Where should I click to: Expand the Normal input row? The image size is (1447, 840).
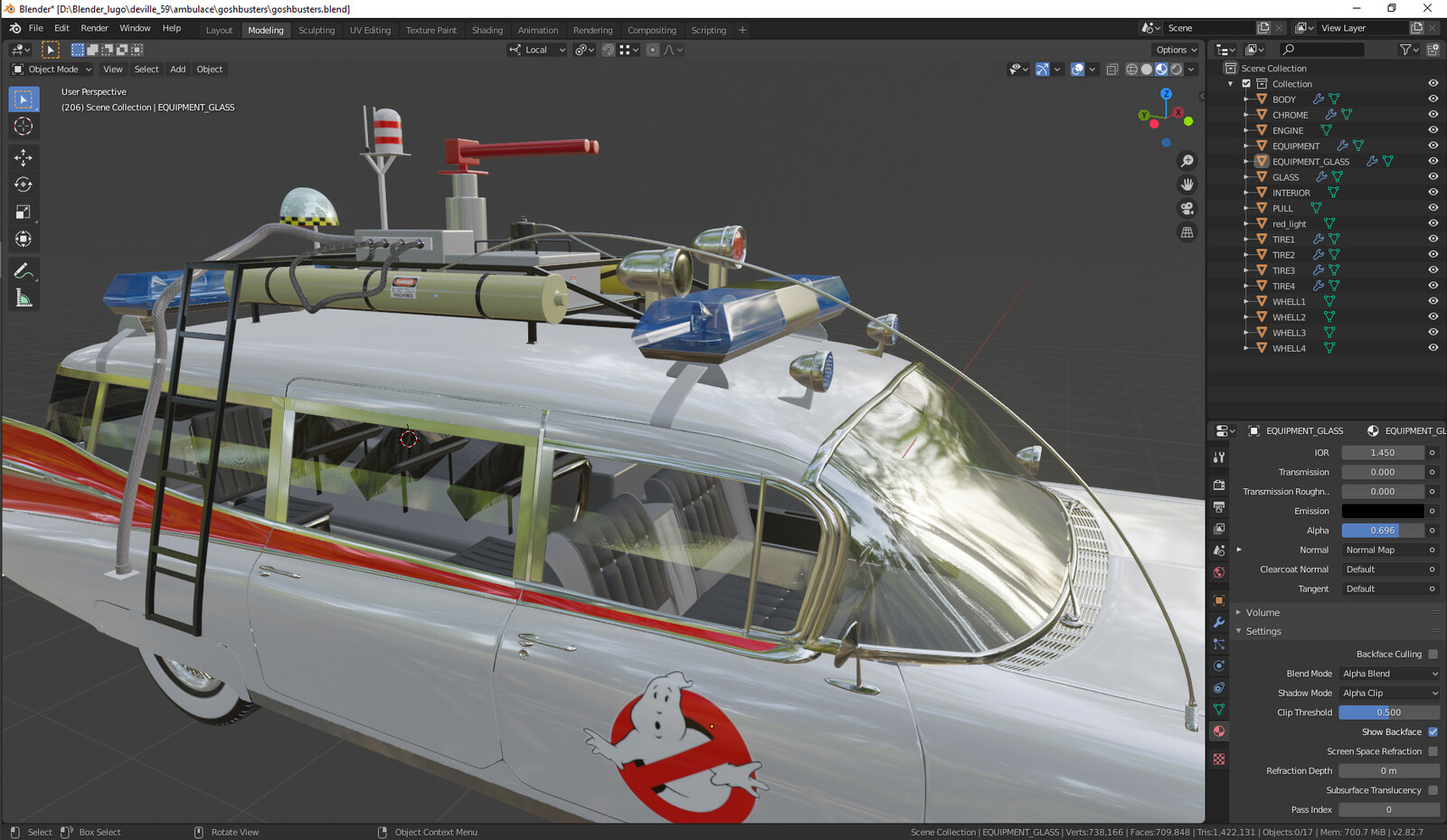click(1239, 550)
